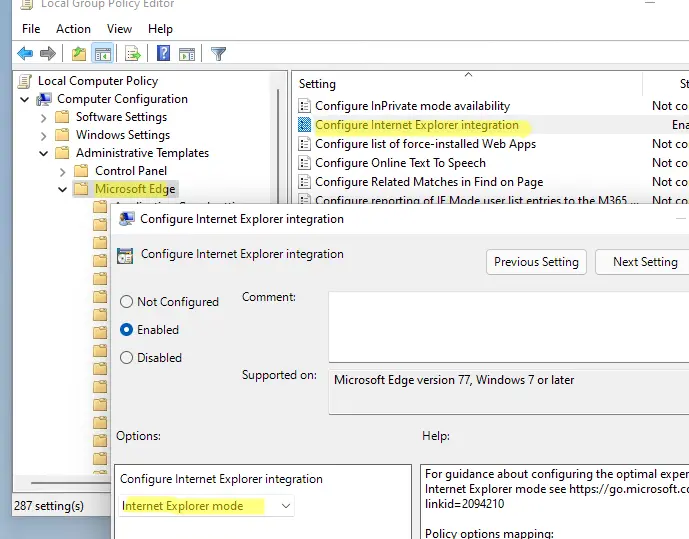Open the Help menu
The width and height of the screenshot is (689, 539).
[x=160, y=29]
